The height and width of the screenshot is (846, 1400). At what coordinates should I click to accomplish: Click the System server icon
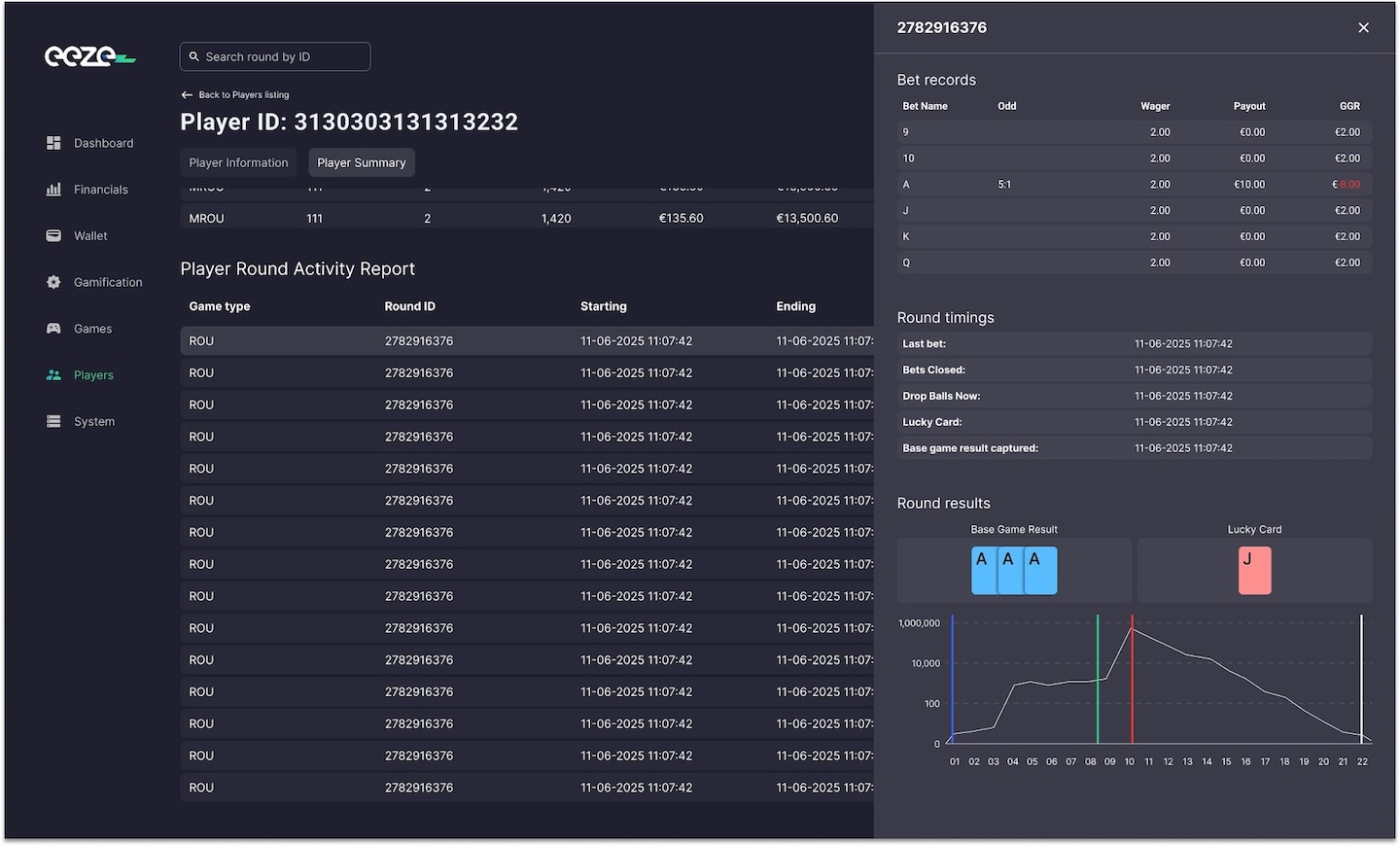(x=53, y=421)
